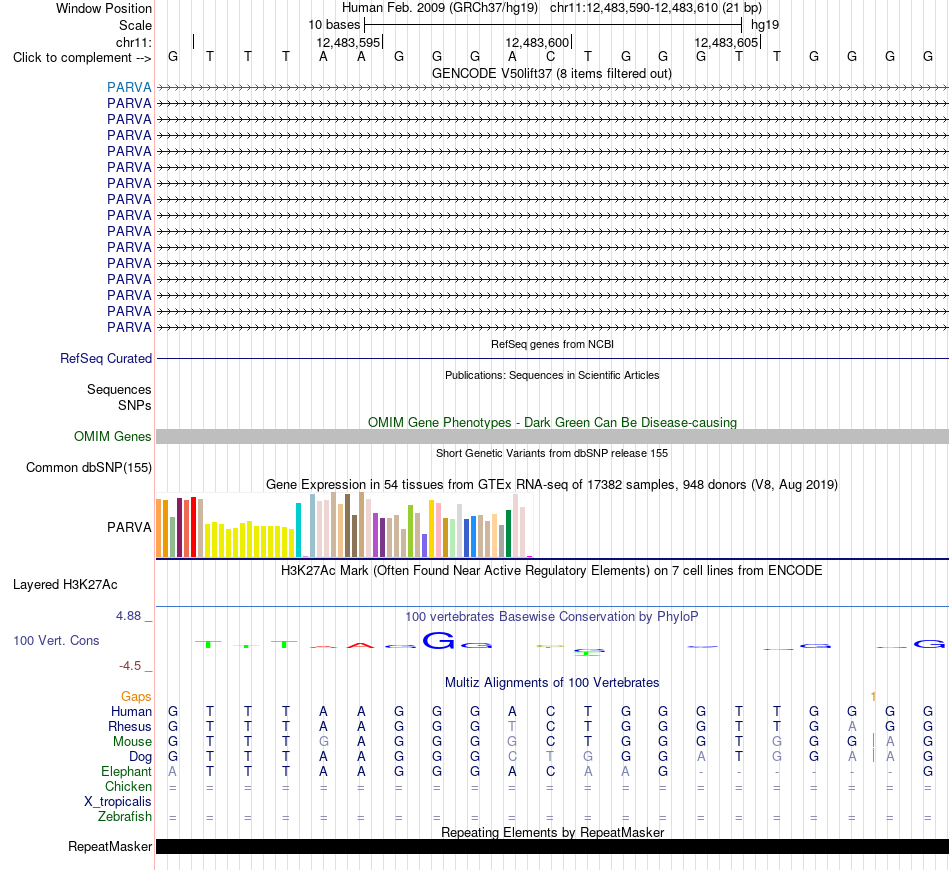Click the Zebrafish species label

(x=125, y=817)
